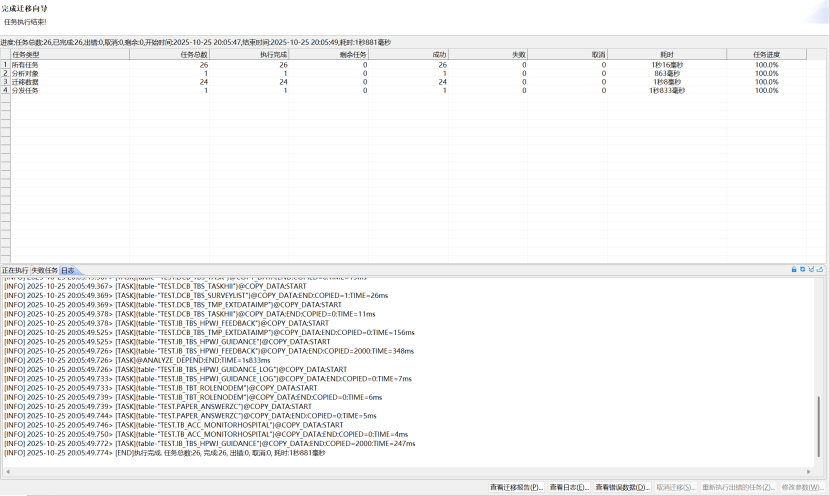Viewport: 830px width, 496px height.
Task: Click the right arrow of log horizontal scrollbar
Action: pyautogui.click(x=808, y=472)
